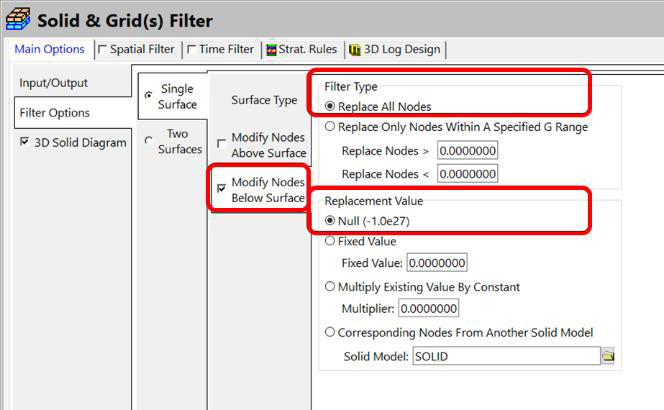The image size is (664, 410).
Task: Enable the Spatial Filter checkbox
Action: point(103,50)
